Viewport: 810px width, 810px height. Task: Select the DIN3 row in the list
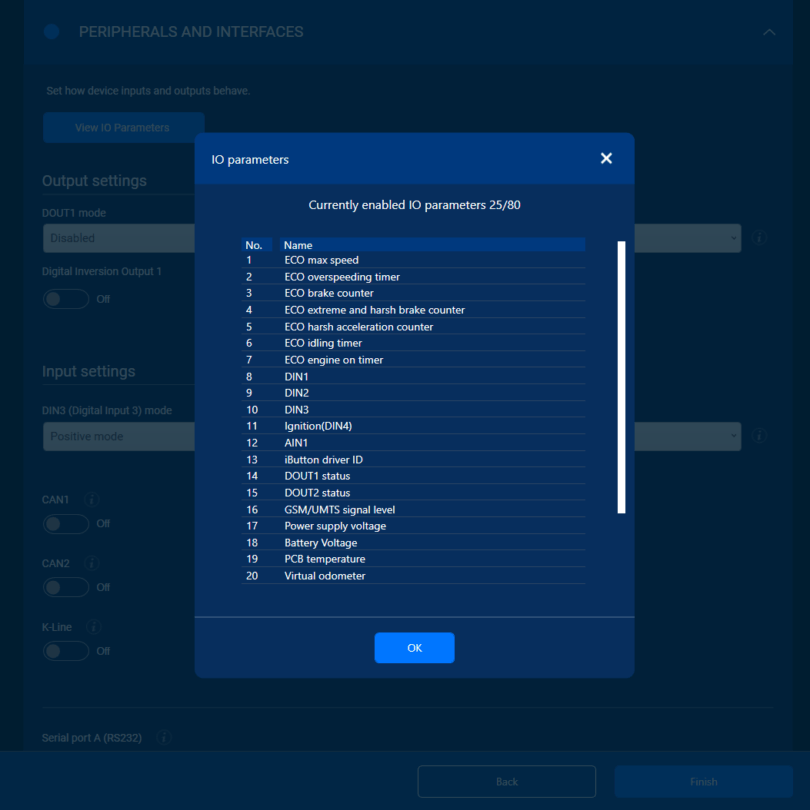[x=413, y=410]
